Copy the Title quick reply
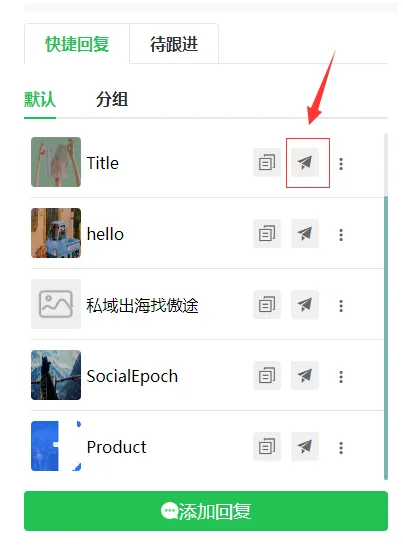403x547 pixels. (x=267, y=163)
